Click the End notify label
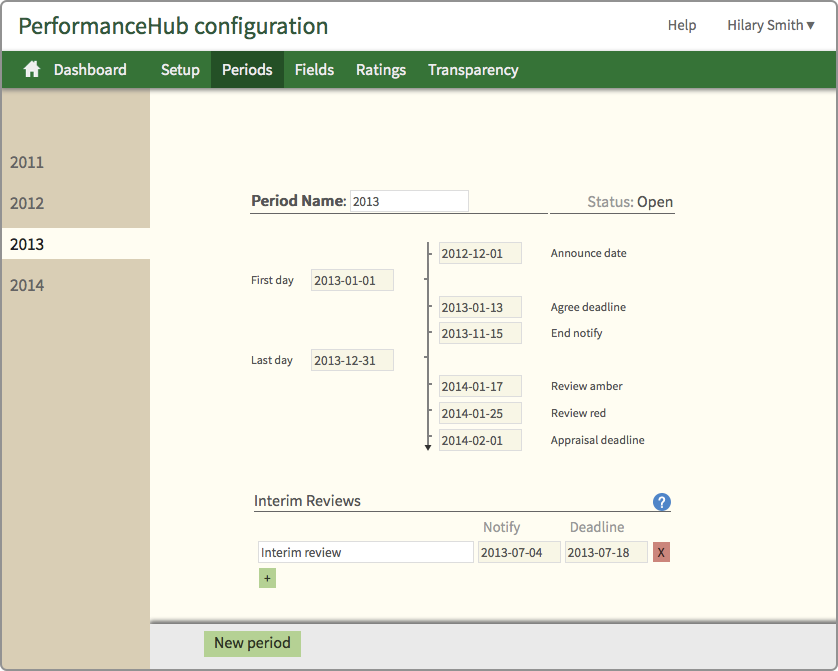The width and height of the screenshot is (838, 671). coord(577,333)
